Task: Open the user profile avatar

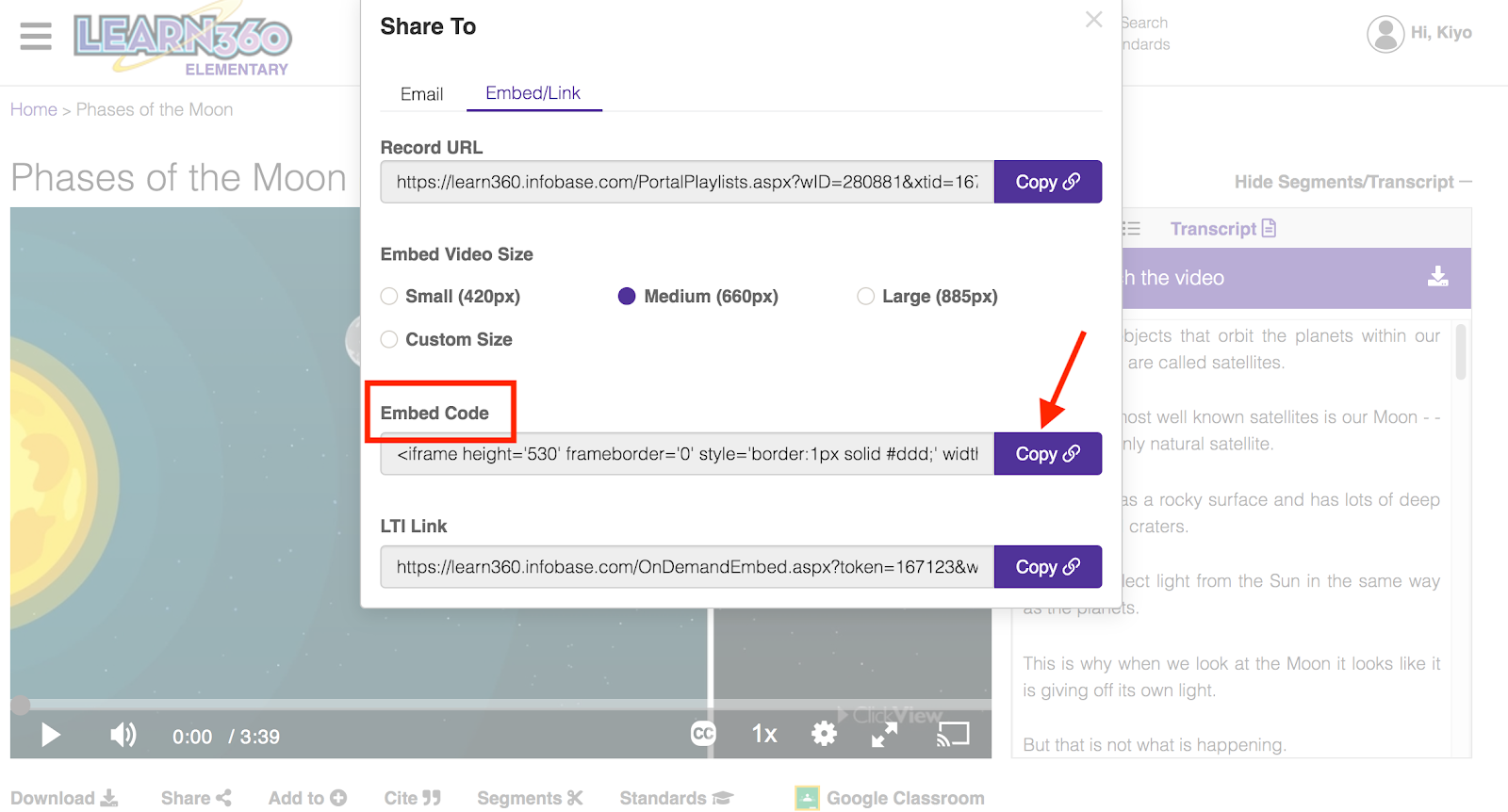Action: coord(1385,34)
